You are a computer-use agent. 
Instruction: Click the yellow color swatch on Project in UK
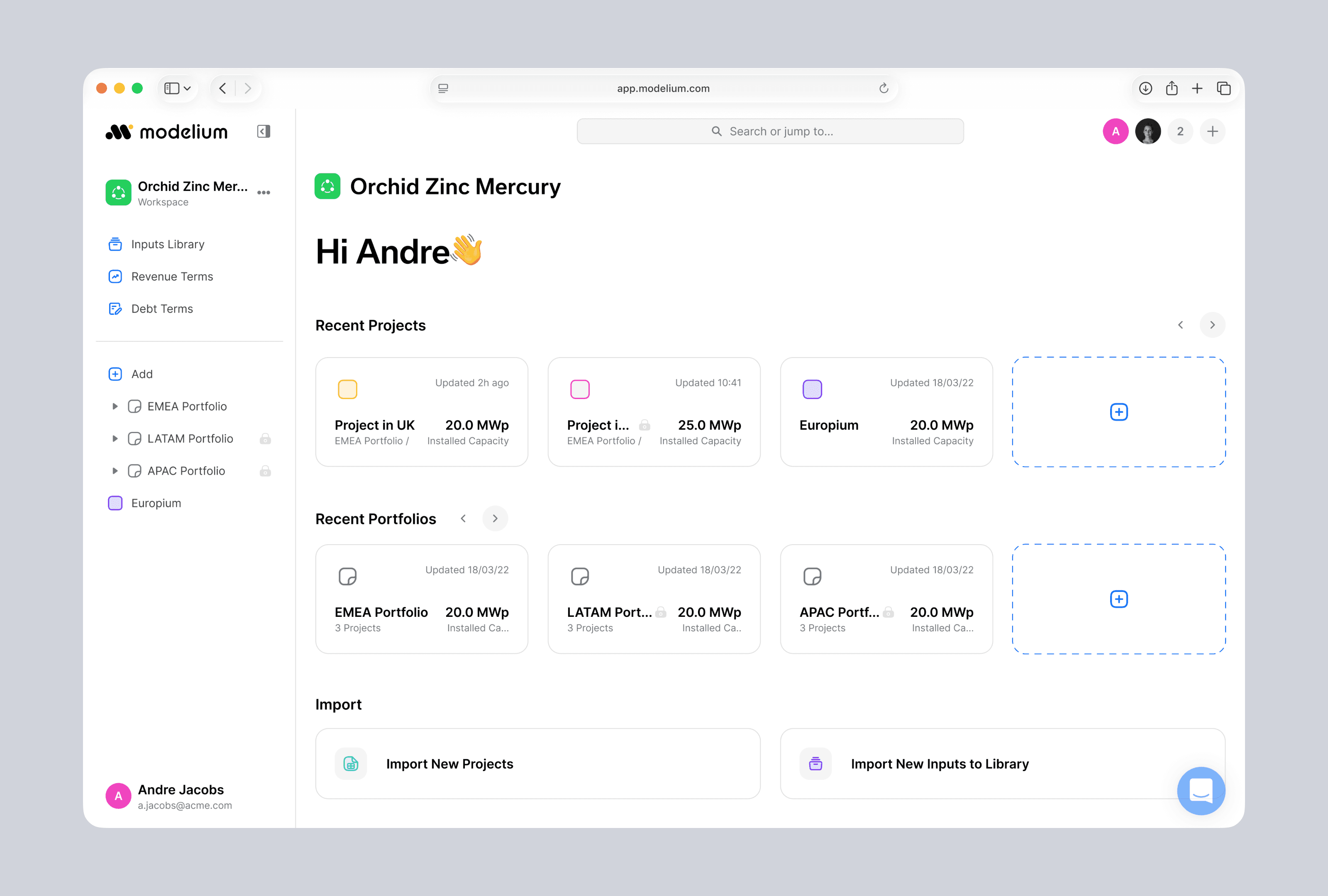pos(347,390)
